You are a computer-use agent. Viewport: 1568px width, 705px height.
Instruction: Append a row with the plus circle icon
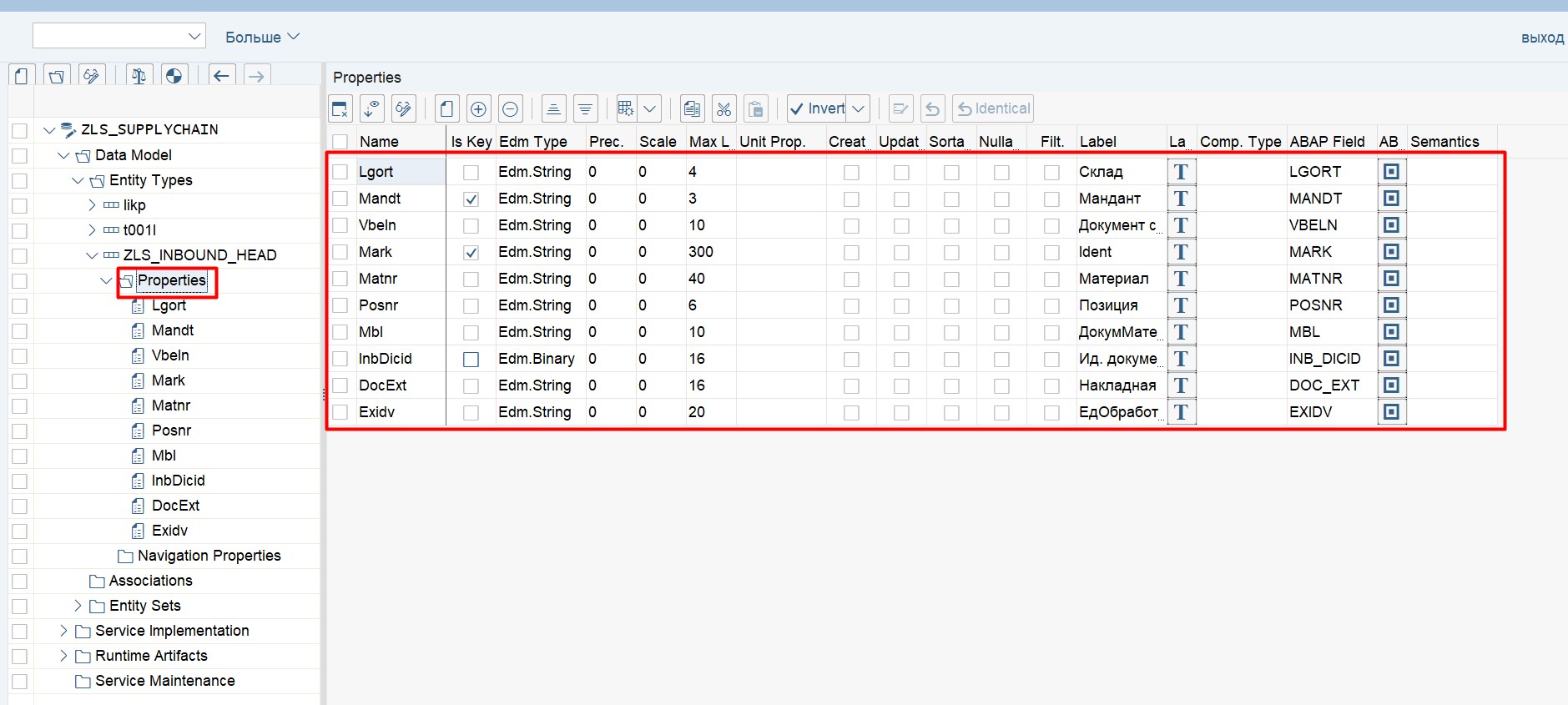pos(479,108)
